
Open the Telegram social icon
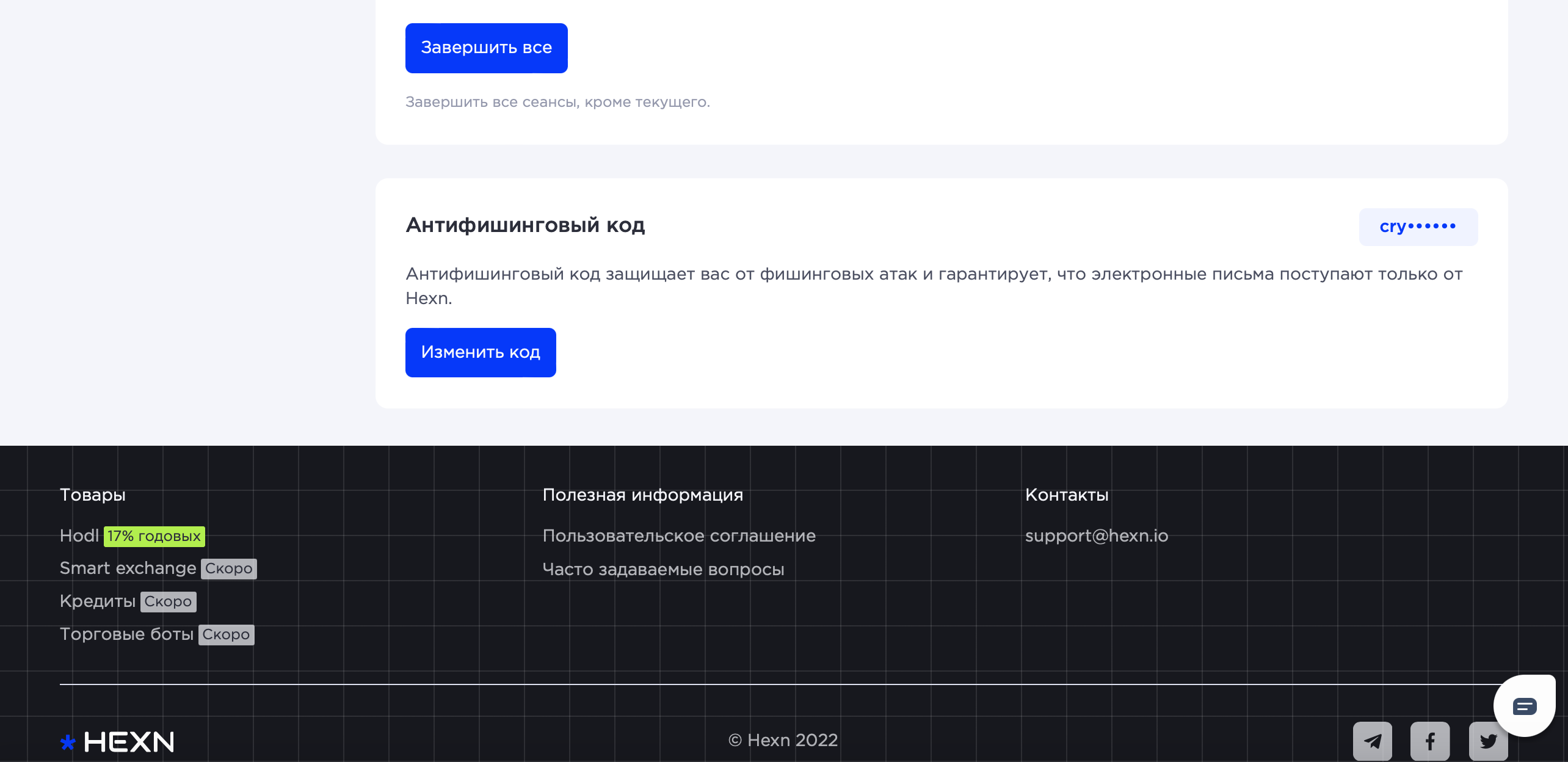(1372, 741)
